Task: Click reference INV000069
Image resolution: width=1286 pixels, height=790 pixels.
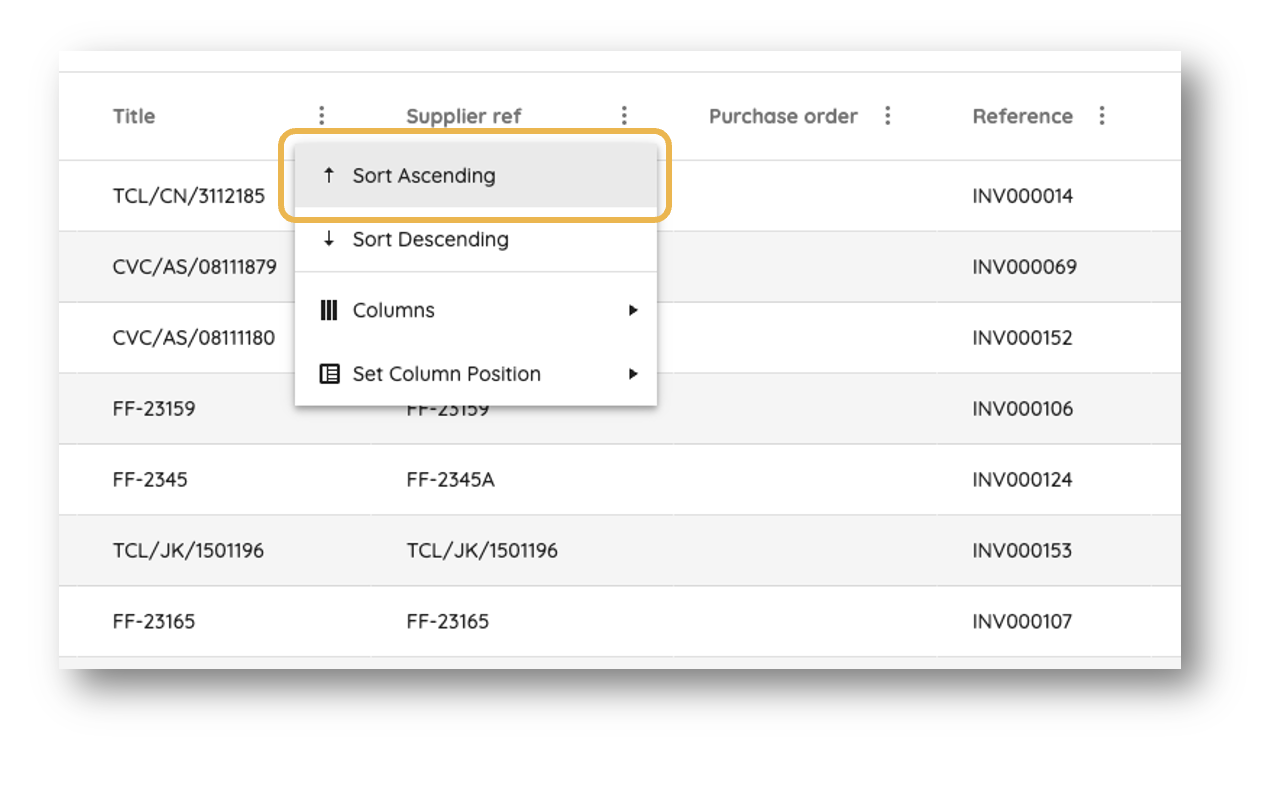Action: (x=1024, y=267)
